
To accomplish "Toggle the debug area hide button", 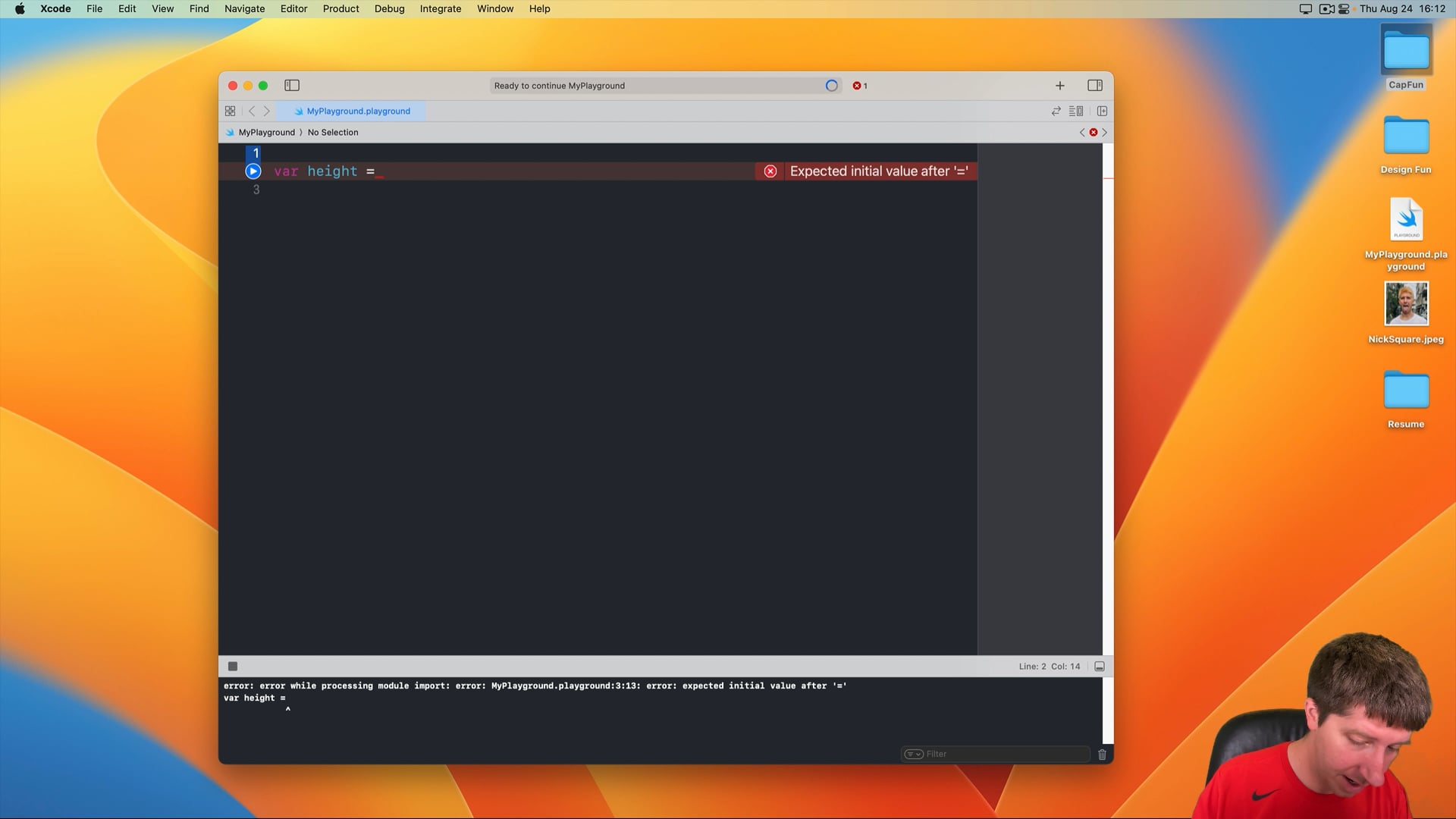I will 1100,667.
